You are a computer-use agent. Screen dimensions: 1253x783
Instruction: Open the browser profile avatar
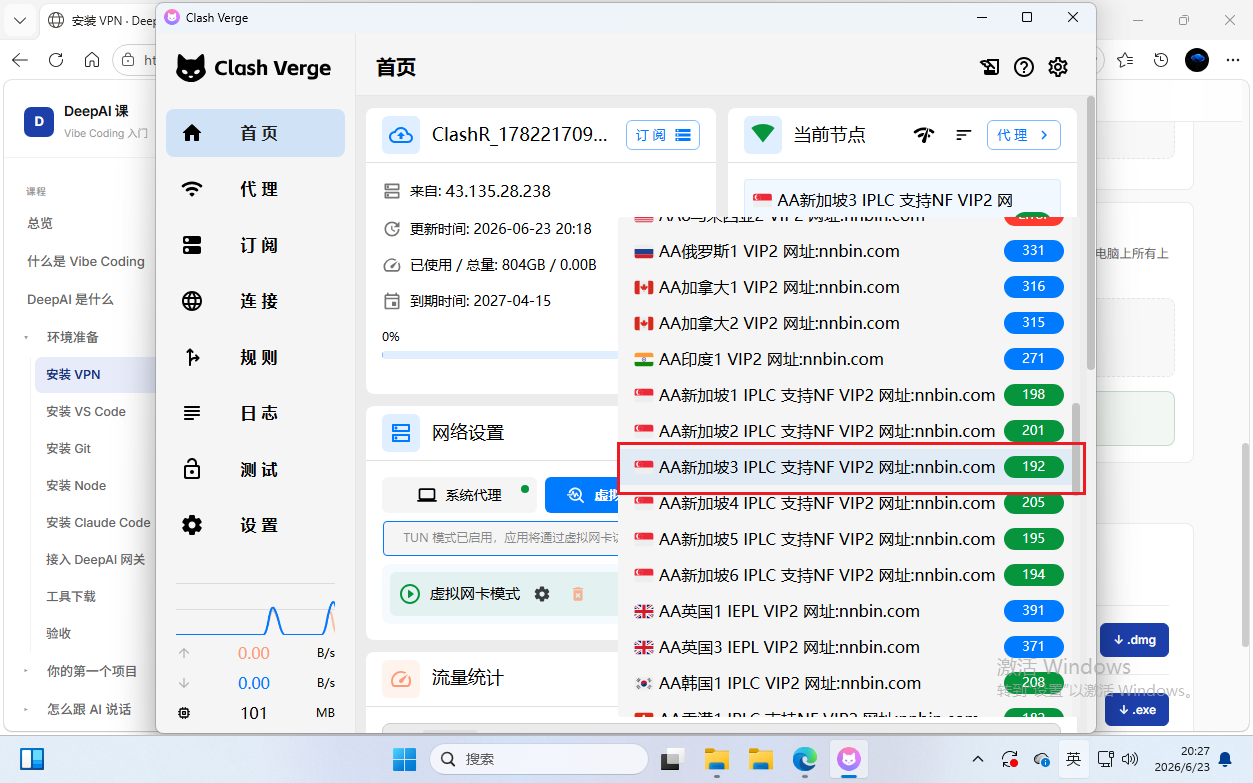tap(1197, 60)
